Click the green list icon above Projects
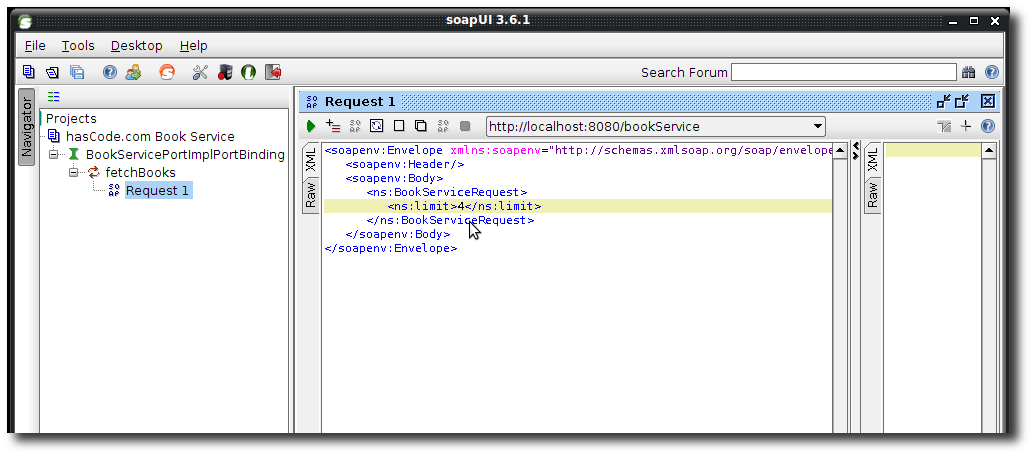This screenshot has height=456, width=1033. click(53, 96)
